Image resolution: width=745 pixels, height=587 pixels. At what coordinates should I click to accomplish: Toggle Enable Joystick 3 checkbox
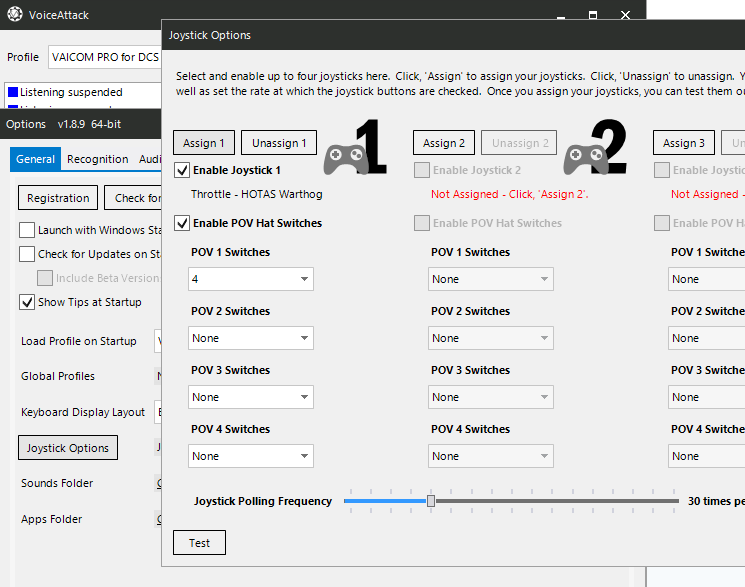pyautogui.click(x=662, y=170)
